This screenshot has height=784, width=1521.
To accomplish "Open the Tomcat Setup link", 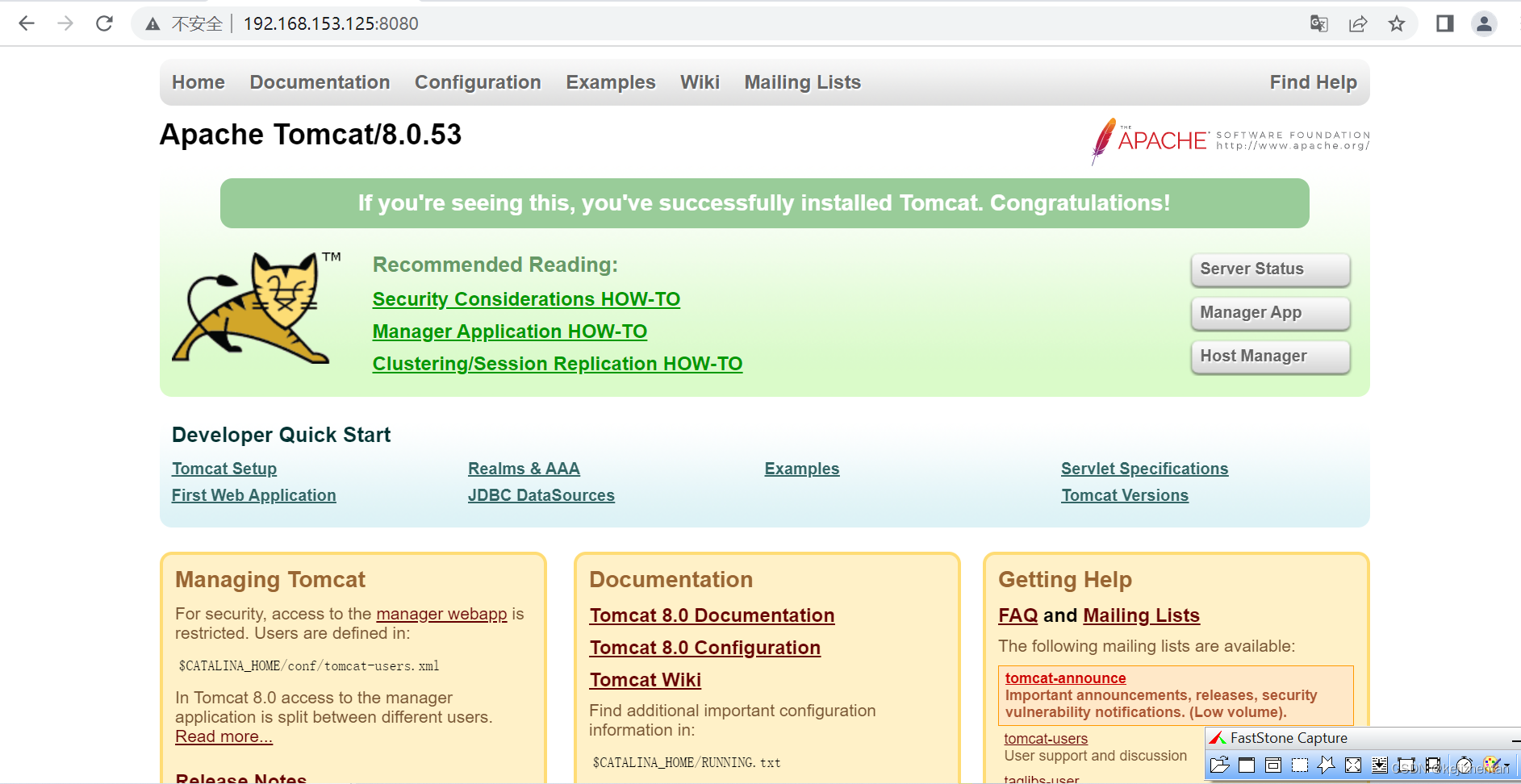I will click(224, 469).
